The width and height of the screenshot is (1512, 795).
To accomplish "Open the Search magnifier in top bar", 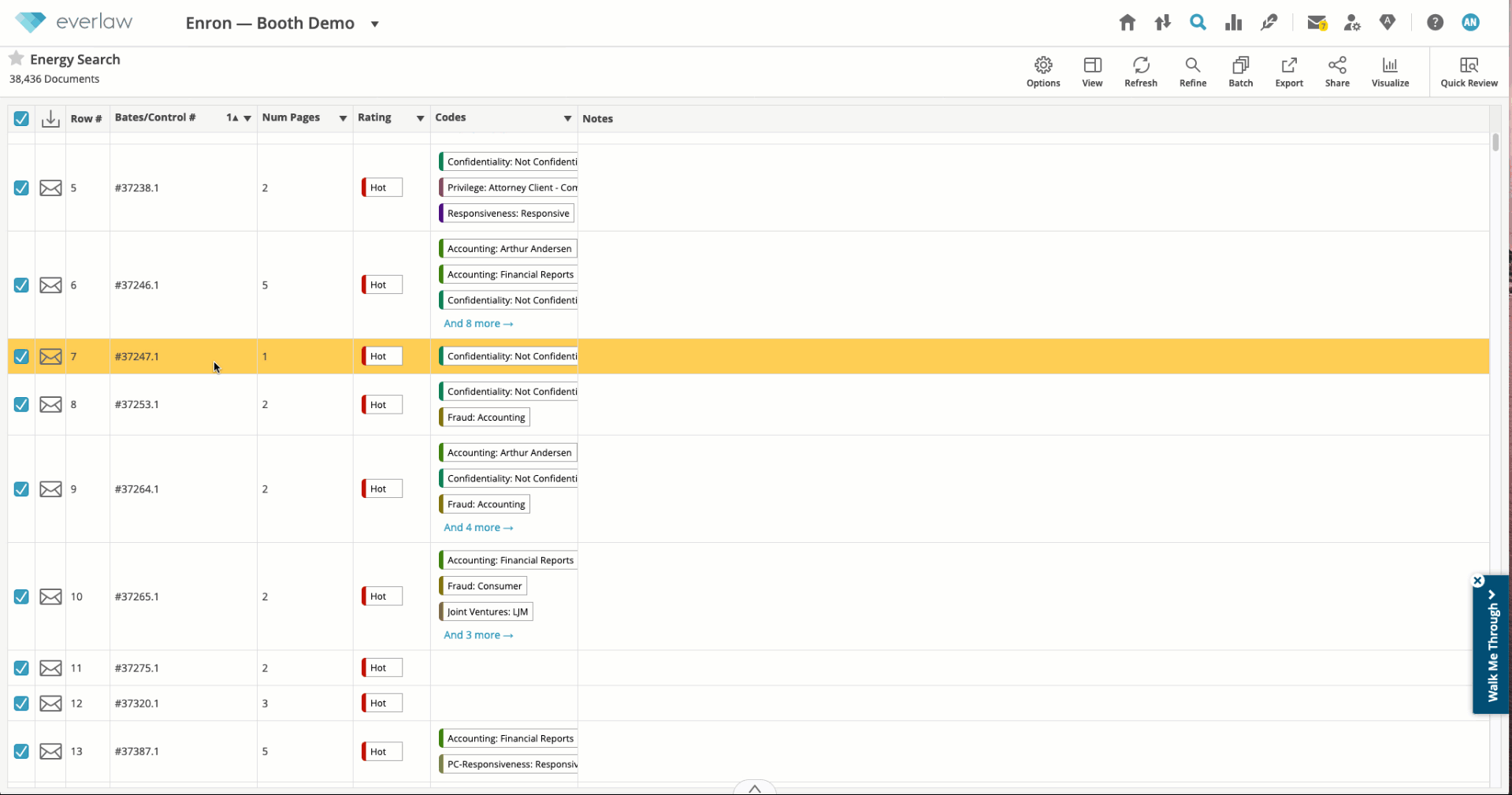I will pyautogui.click(x=1198, y=23).
